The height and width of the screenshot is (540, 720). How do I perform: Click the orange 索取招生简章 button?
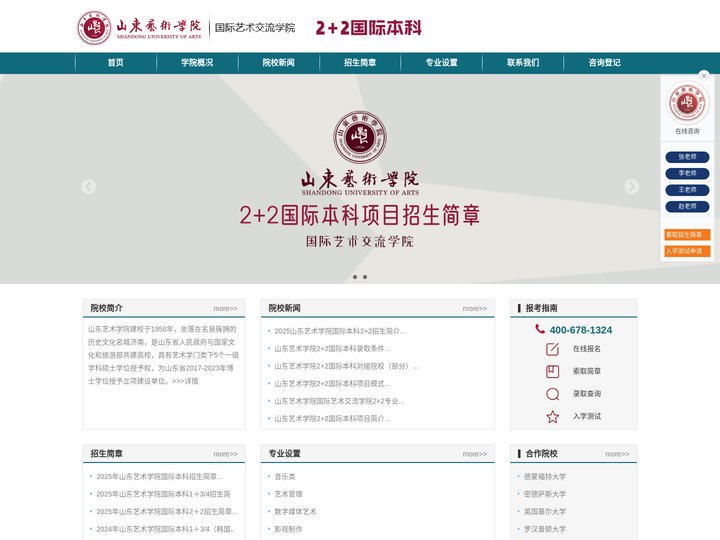(x=687, y=235)
